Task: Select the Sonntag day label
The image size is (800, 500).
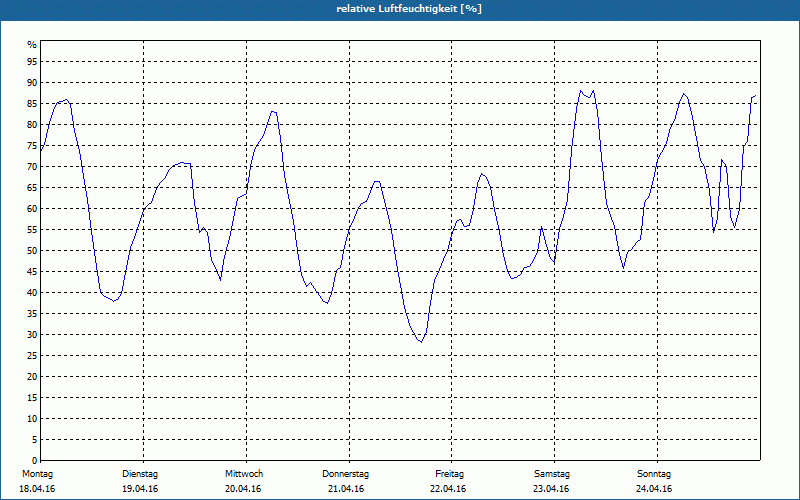Action: click(x=654, y=474)
